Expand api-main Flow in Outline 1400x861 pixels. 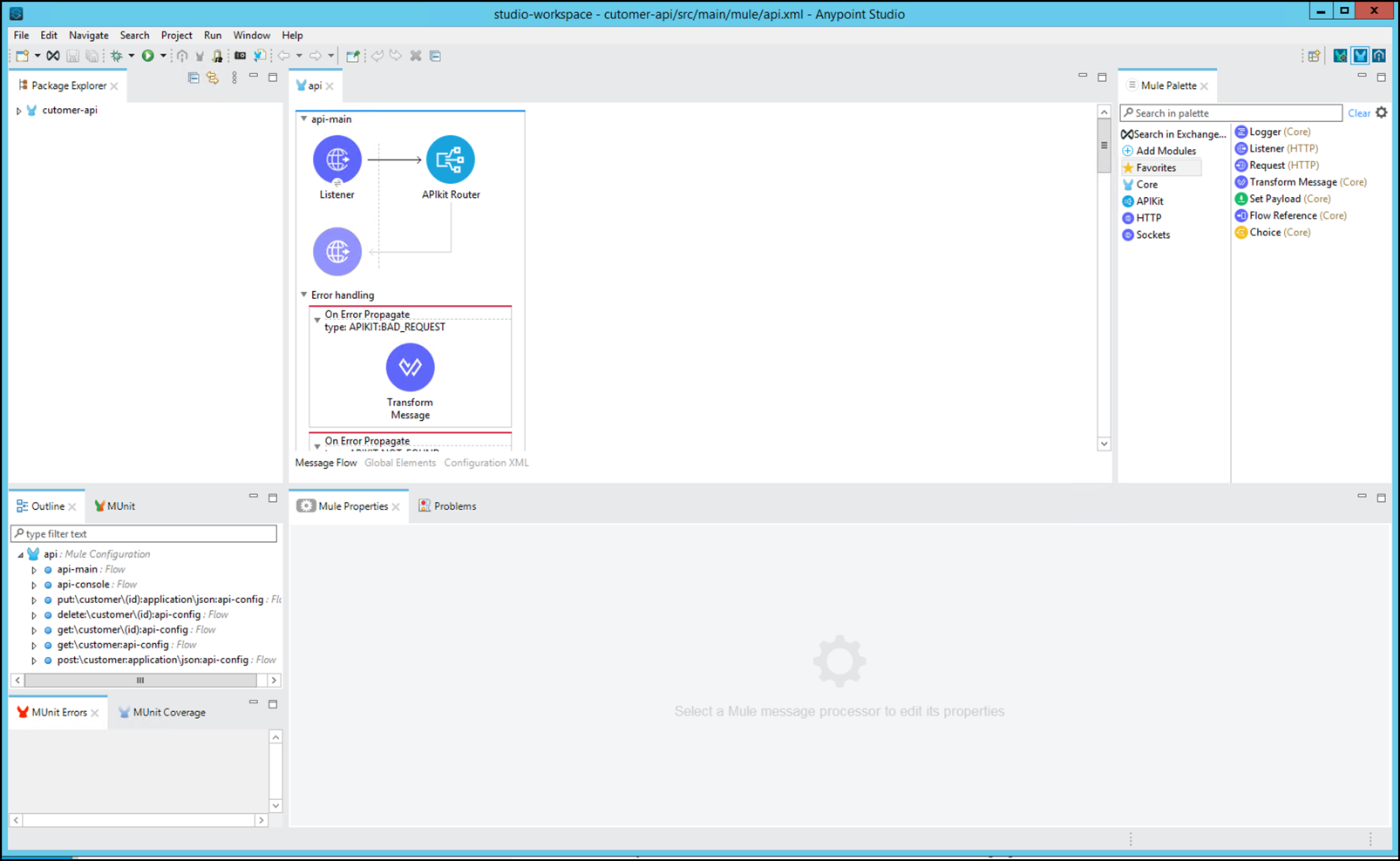click(34, 570)
